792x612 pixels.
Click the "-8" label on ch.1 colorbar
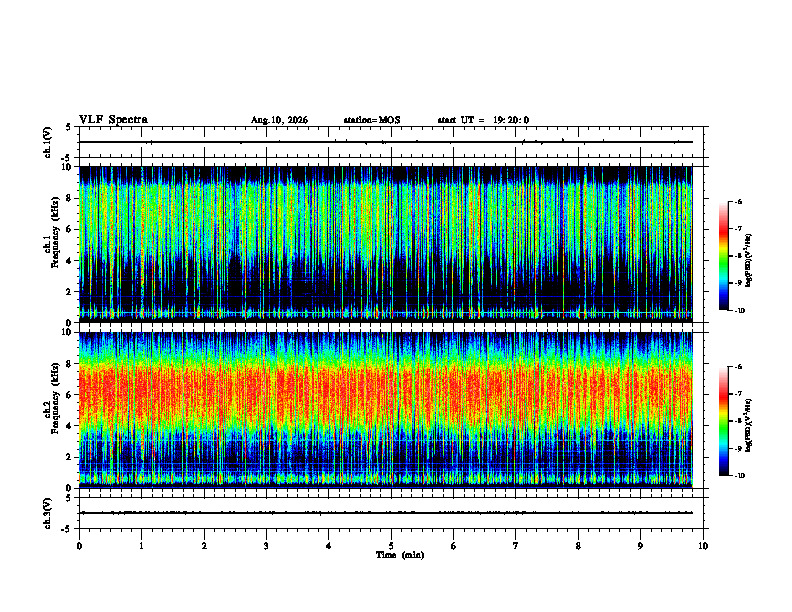[738, 256]
